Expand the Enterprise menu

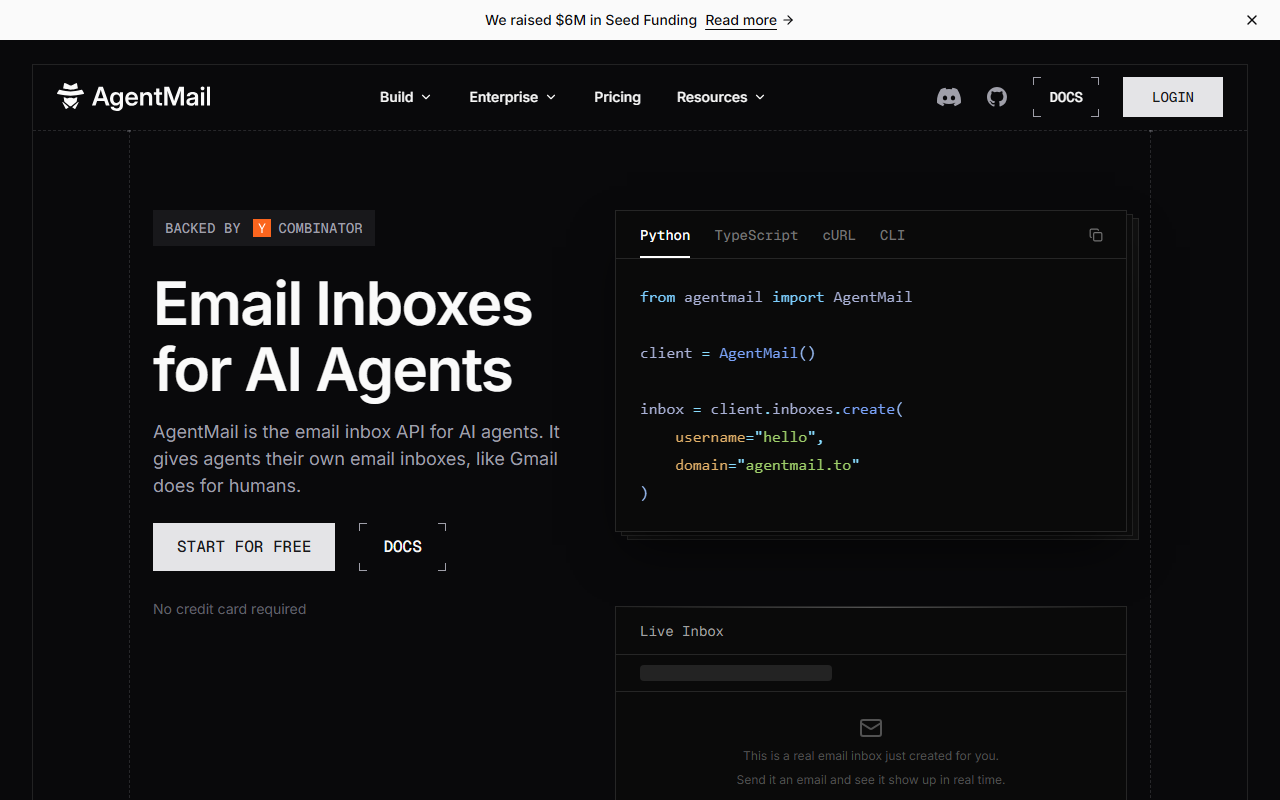[513, 97]
